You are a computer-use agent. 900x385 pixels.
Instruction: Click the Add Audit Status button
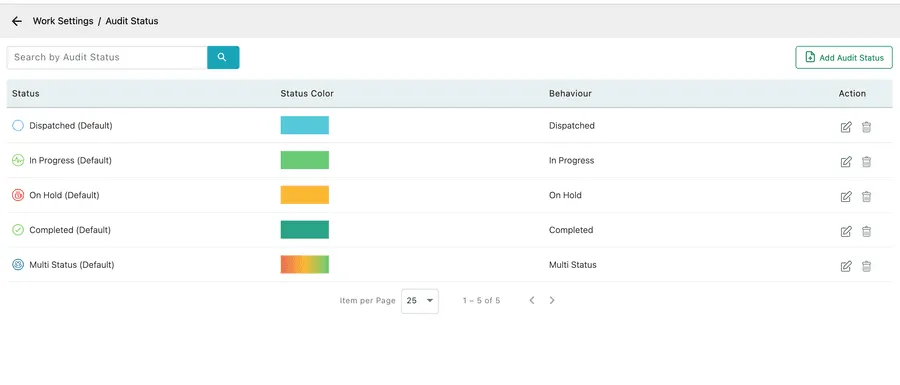click(x=844, y=57)
